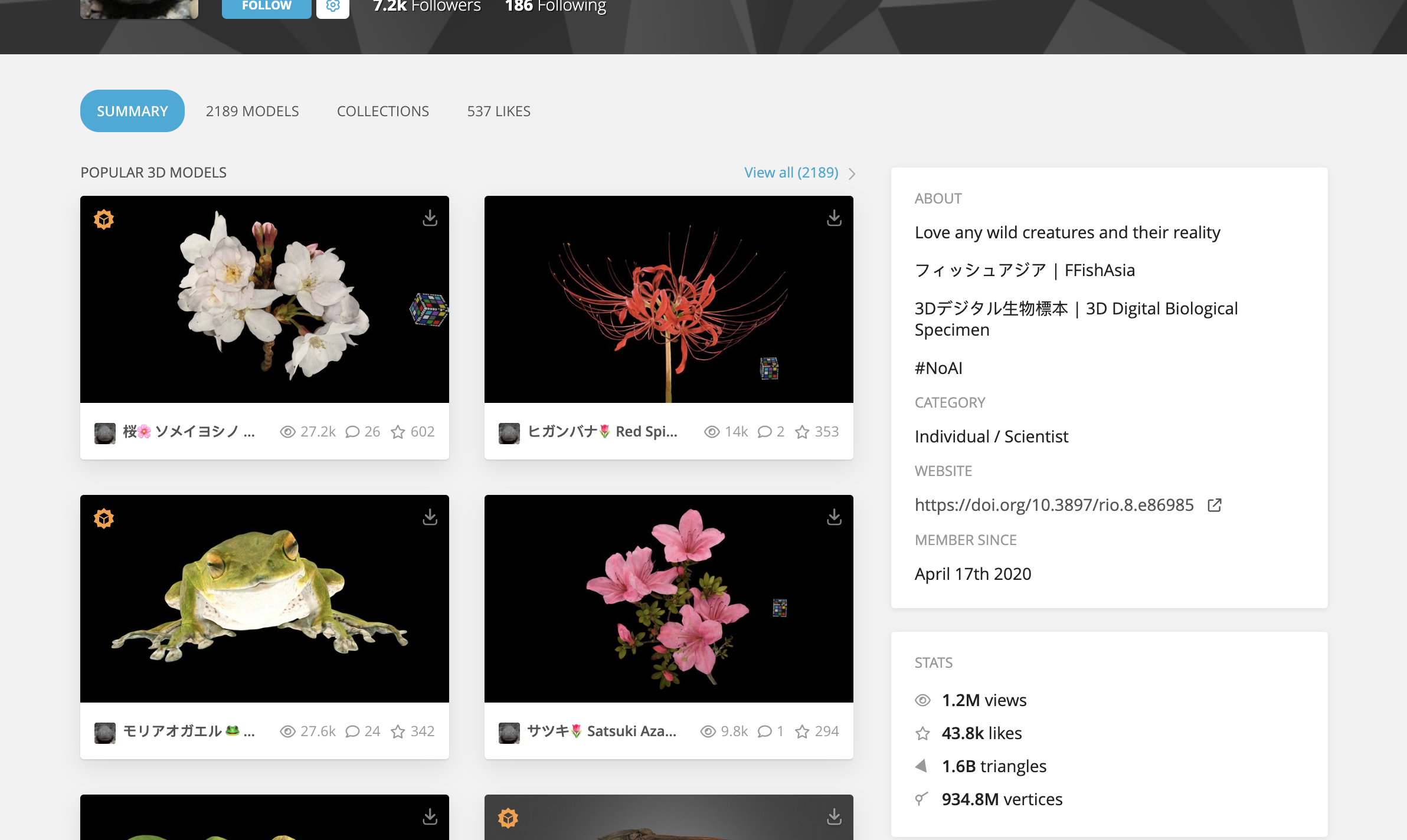Open the doi.org website link
Image resolution: width=1407 pixels, height=840 pixels.
tap(1054, 505)
